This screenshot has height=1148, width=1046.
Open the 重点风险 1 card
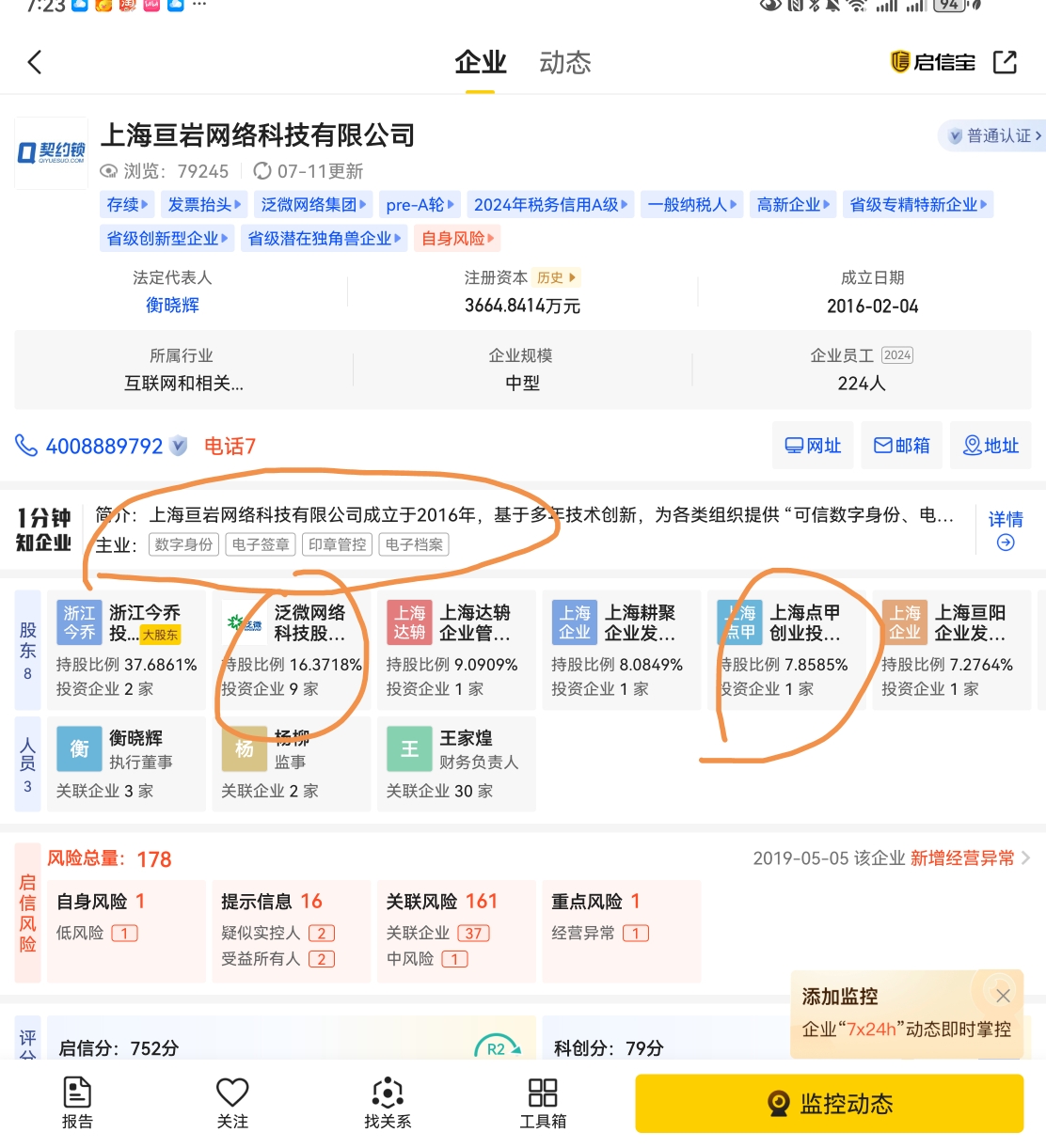click(622, 932)
